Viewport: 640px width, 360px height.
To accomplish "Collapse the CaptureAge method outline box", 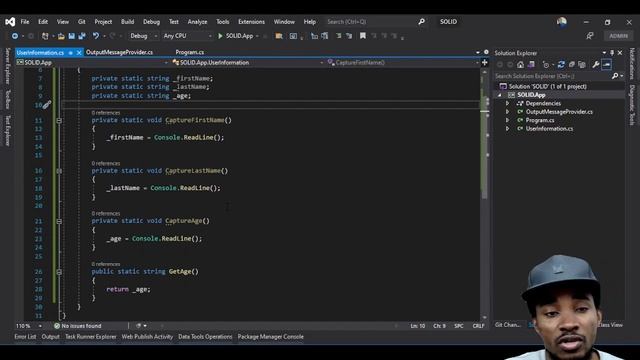I will [59, 221].
